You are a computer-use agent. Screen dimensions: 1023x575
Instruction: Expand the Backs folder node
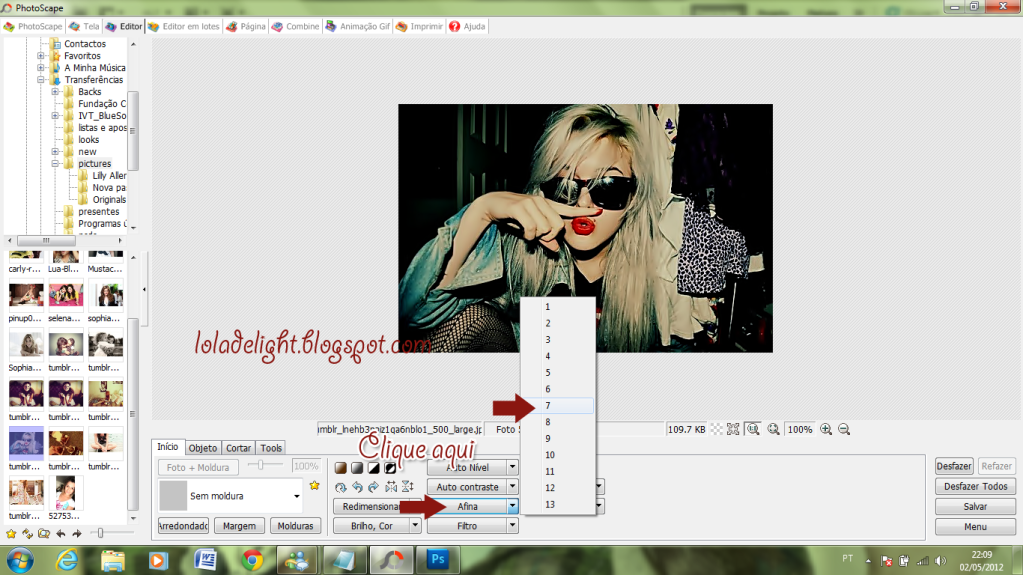click(55, 92)
